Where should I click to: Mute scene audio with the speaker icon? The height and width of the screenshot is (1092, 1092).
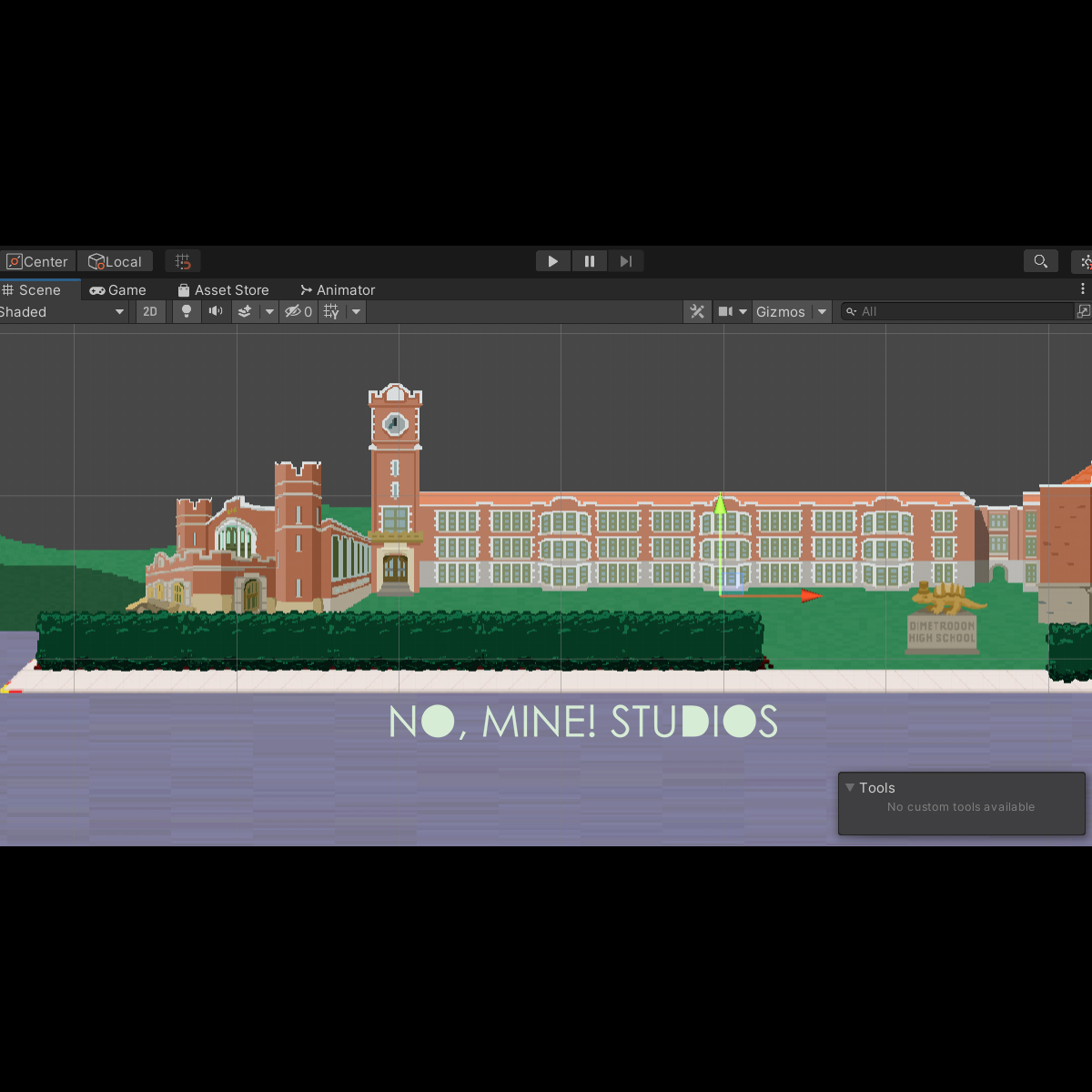point(216,311)
